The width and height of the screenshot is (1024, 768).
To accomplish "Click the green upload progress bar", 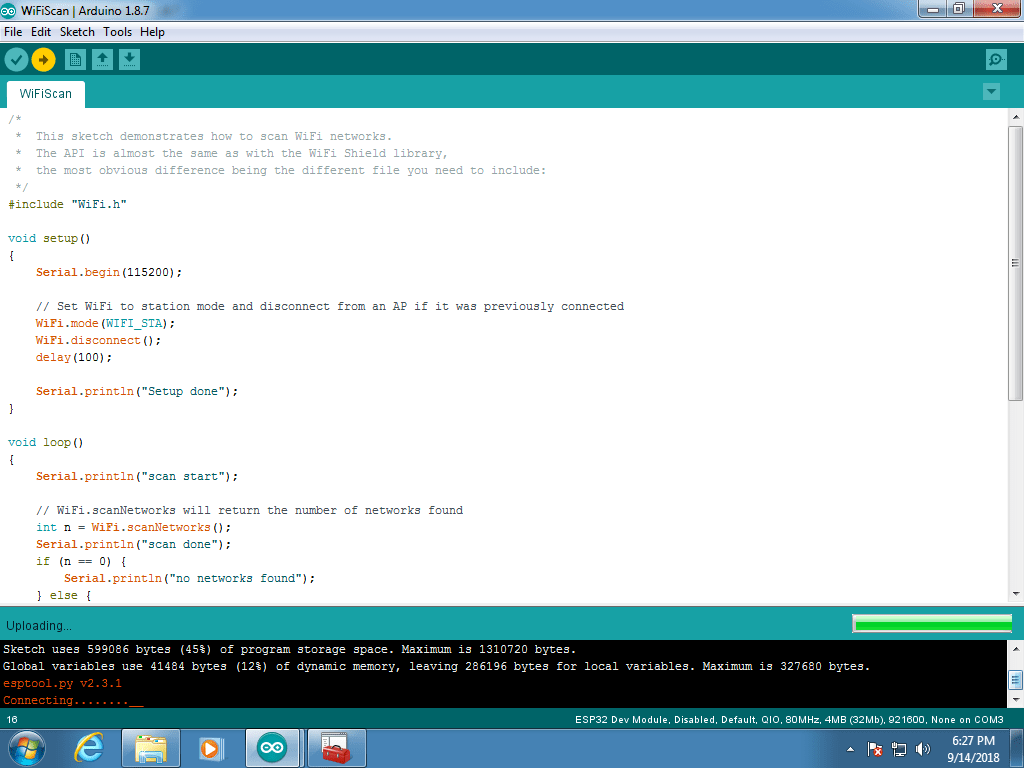I will click(932, 624).
